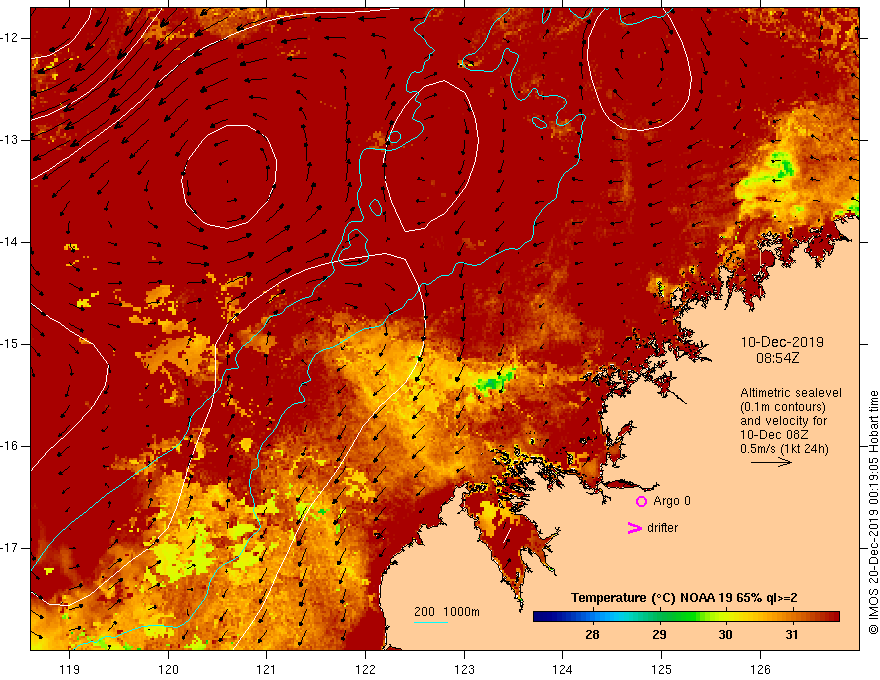This screenshot has width=880, height=680.
Task: Click latitude label -16
Action: tap(9, 446)
